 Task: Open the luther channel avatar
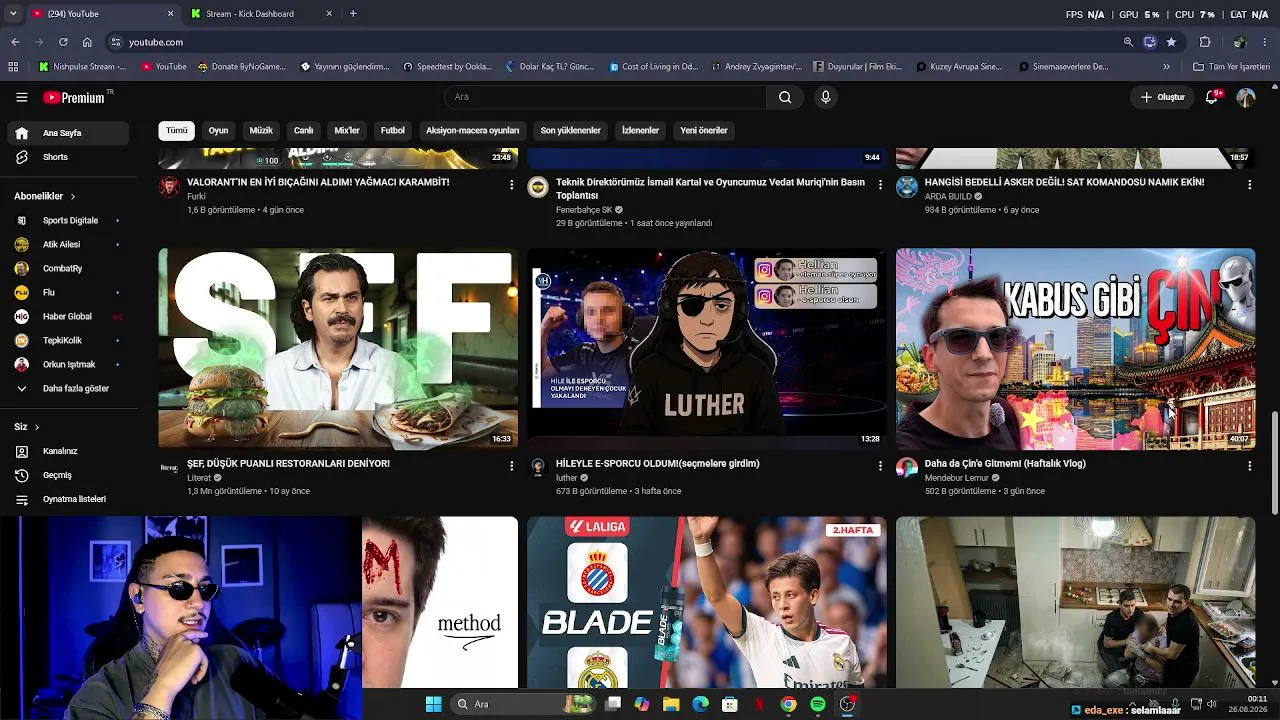pyautogui.click(x=538, y=468)
